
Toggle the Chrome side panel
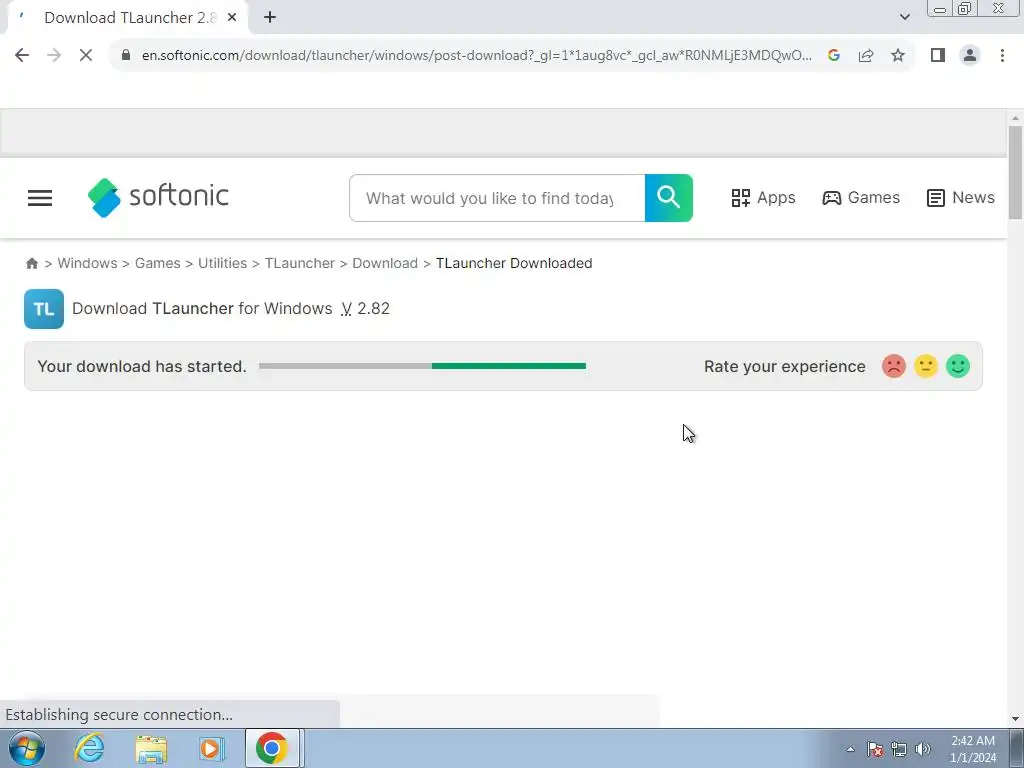tap(938, 56)
